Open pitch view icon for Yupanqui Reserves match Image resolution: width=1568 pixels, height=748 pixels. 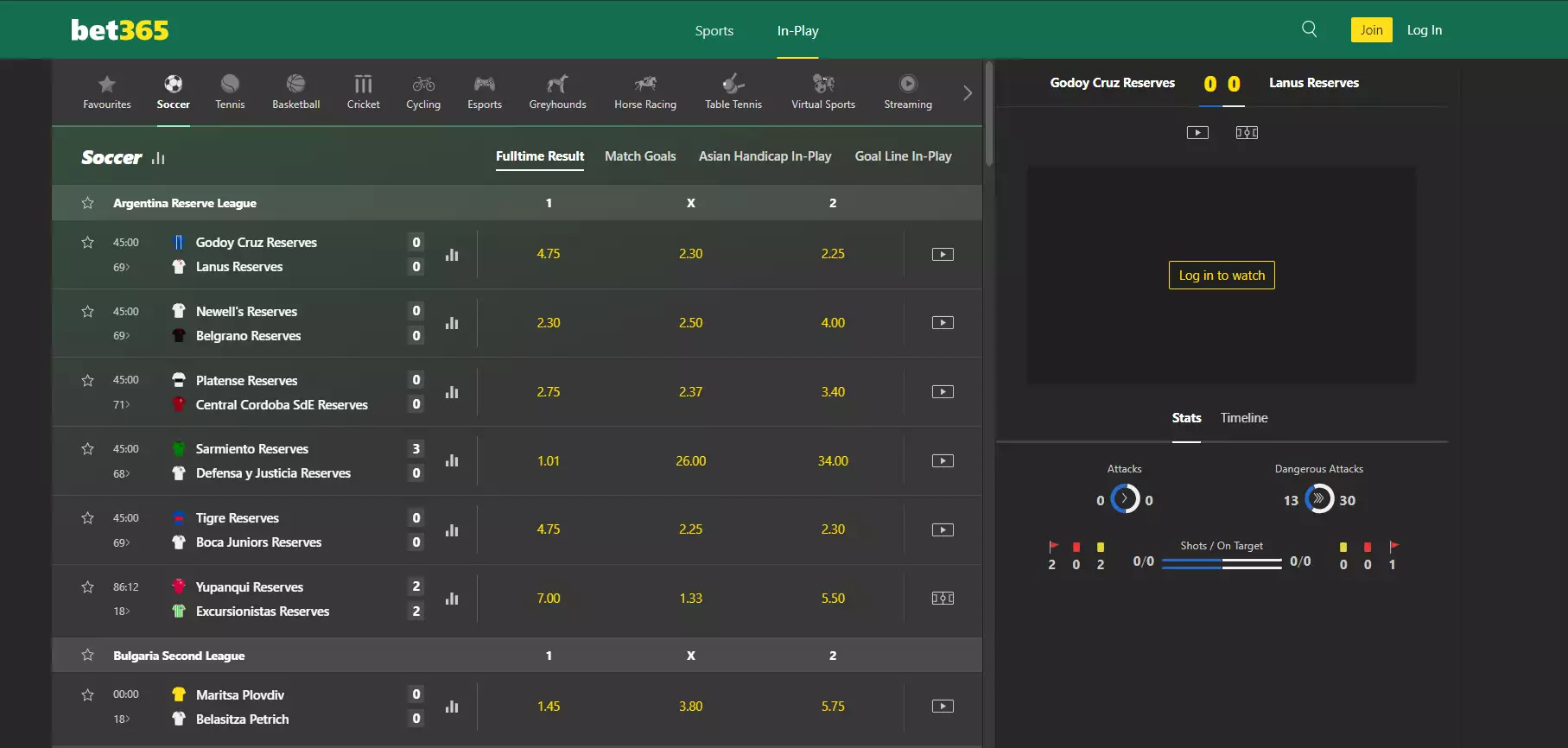pos(943,598)
